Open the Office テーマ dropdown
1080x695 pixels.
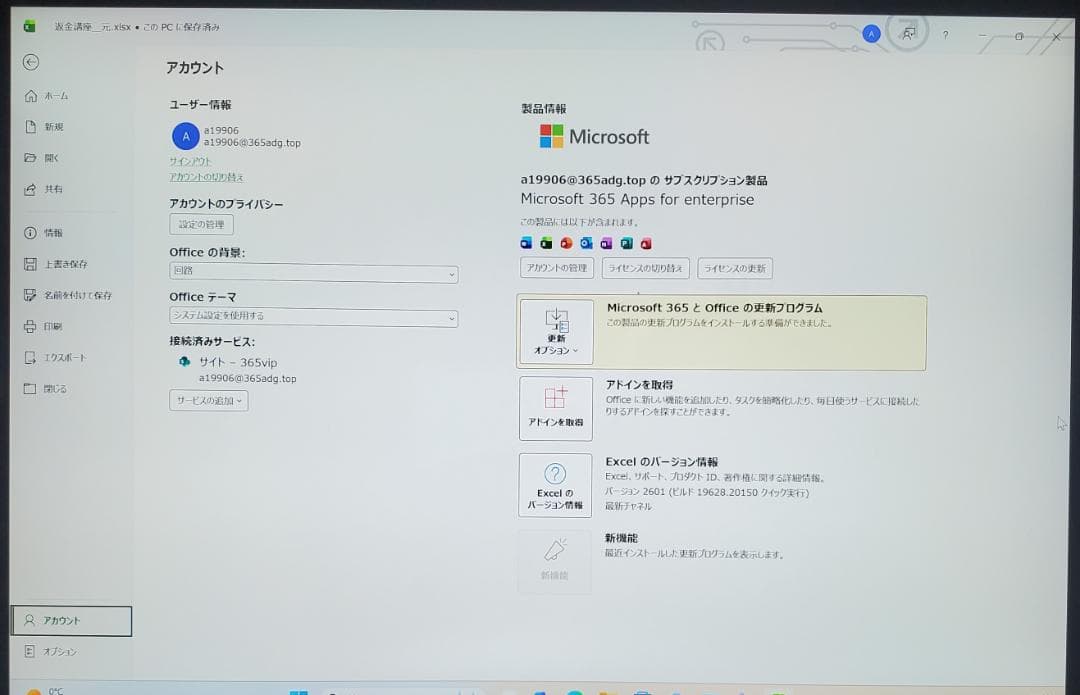[313, 316]
